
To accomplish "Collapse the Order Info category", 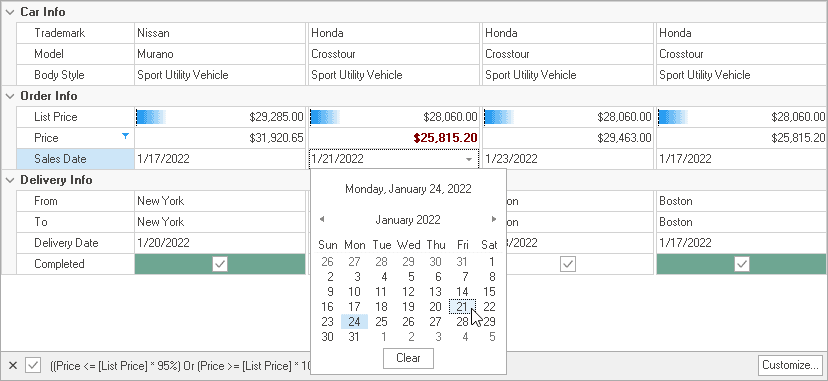I will coord(10,96).
